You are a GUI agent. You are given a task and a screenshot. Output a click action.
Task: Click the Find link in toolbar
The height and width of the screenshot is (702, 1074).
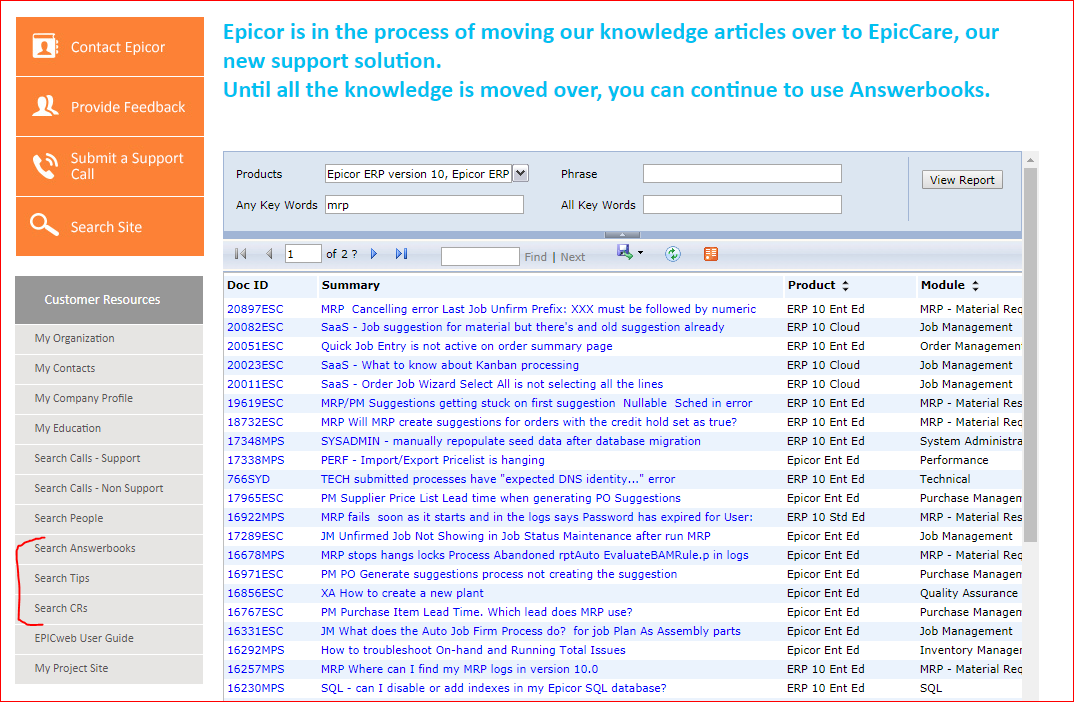pyautogui.click(x=536, y=257)
